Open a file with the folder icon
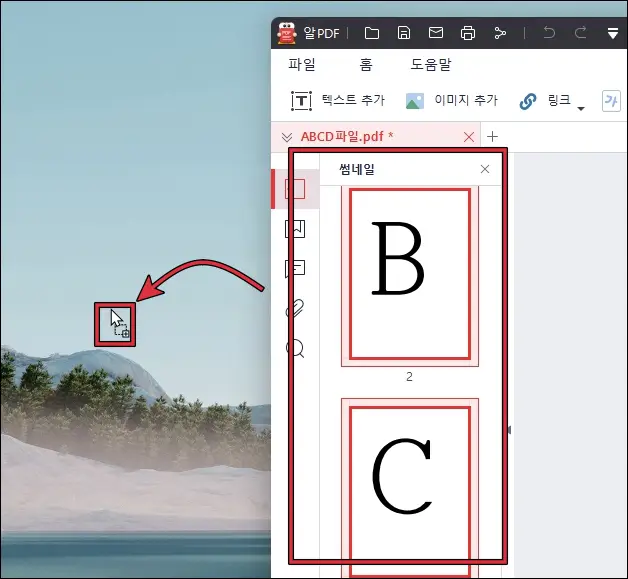Screen dimensions: 628x579 372,33
